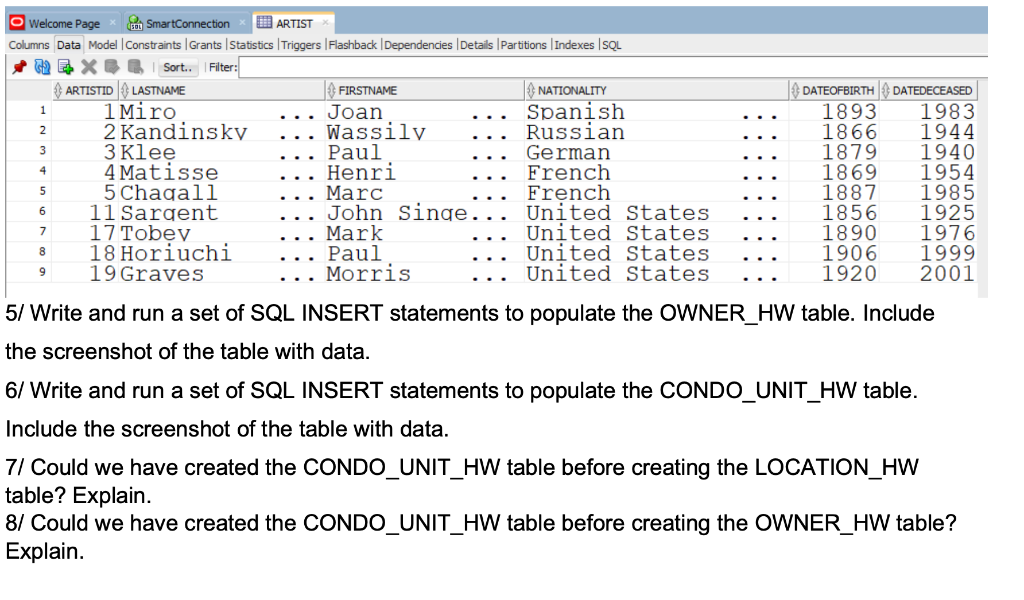Click the Oracle icon on Welcome Page tab

tap(17, 23)
